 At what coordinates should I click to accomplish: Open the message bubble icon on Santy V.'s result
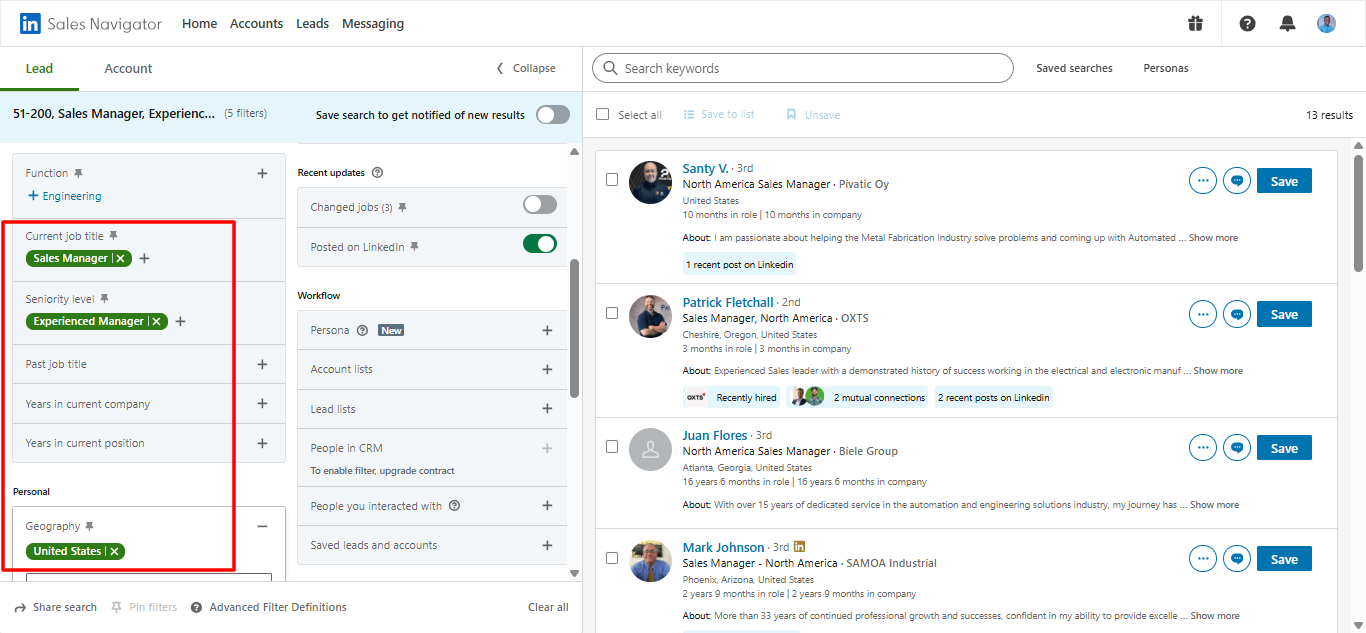[x=1237, y=180]
